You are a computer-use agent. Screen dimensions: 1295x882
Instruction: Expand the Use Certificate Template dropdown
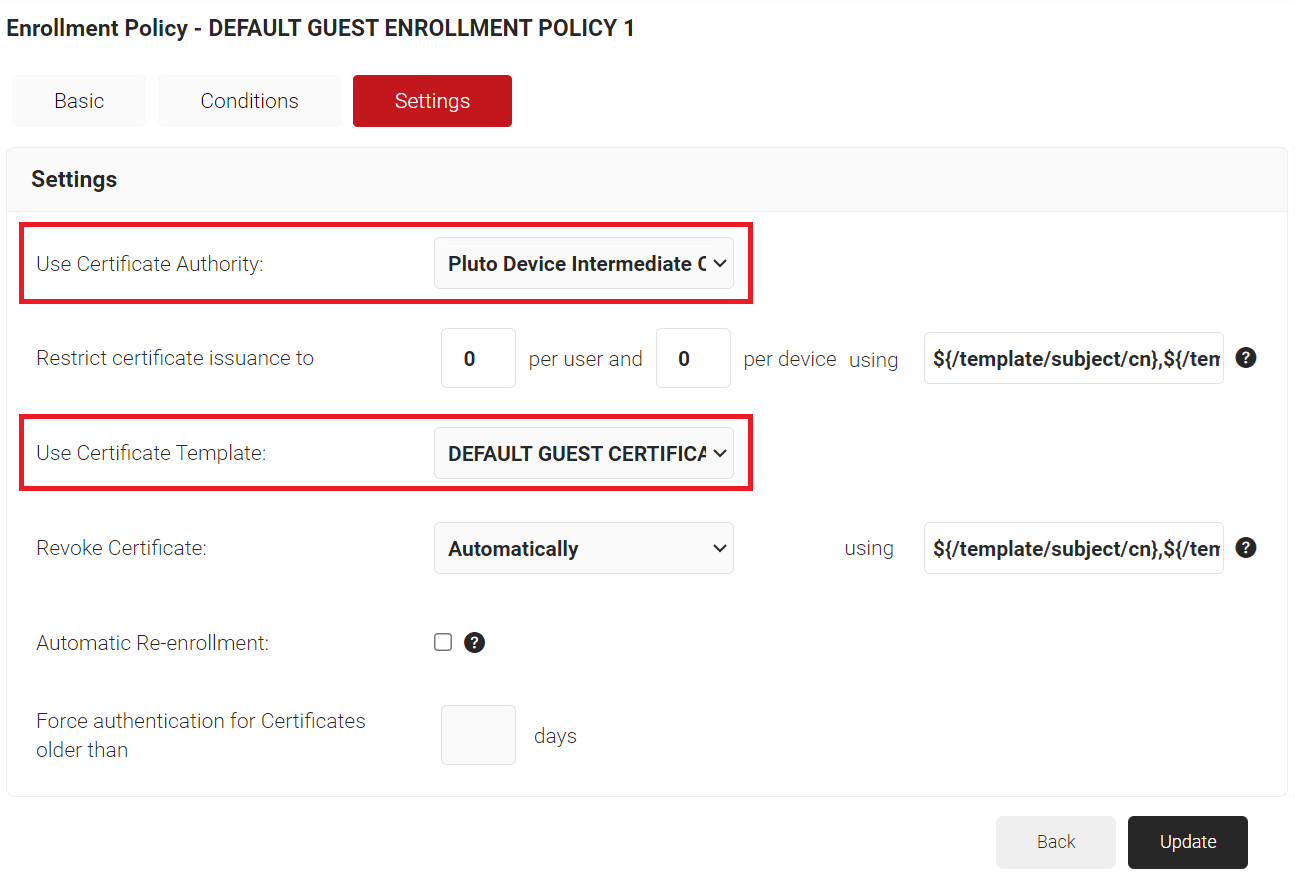pos(583,454)
